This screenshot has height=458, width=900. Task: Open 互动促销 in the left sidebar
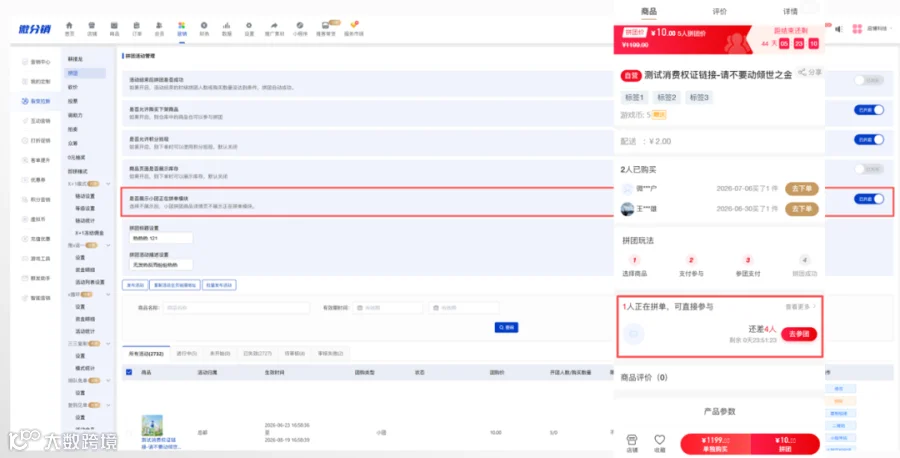point(36,121)
